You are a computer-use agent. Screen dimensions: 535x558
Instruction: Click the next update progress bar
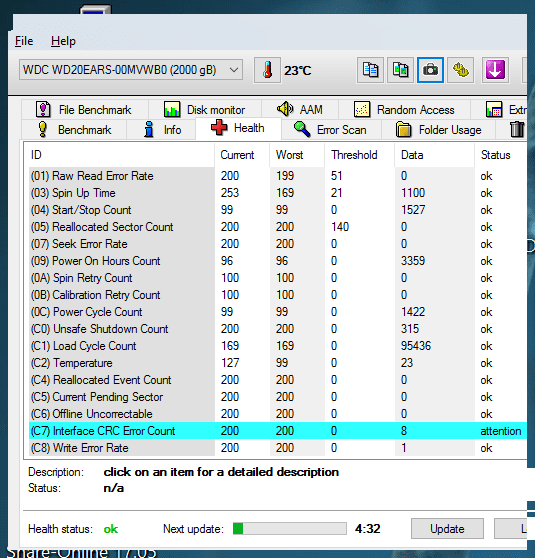[x=290, y=528]
